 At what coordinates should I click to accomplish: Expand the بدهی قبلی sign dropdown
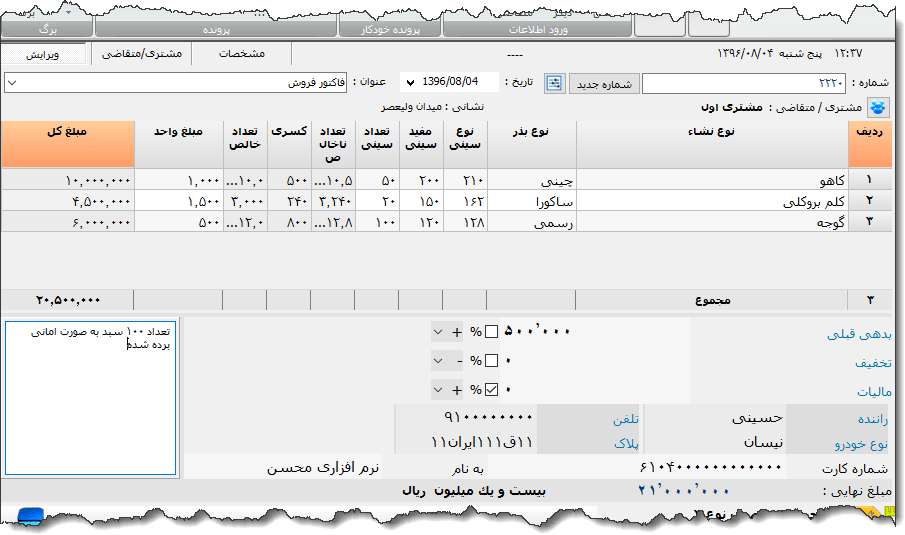click(x=438, y=332)
